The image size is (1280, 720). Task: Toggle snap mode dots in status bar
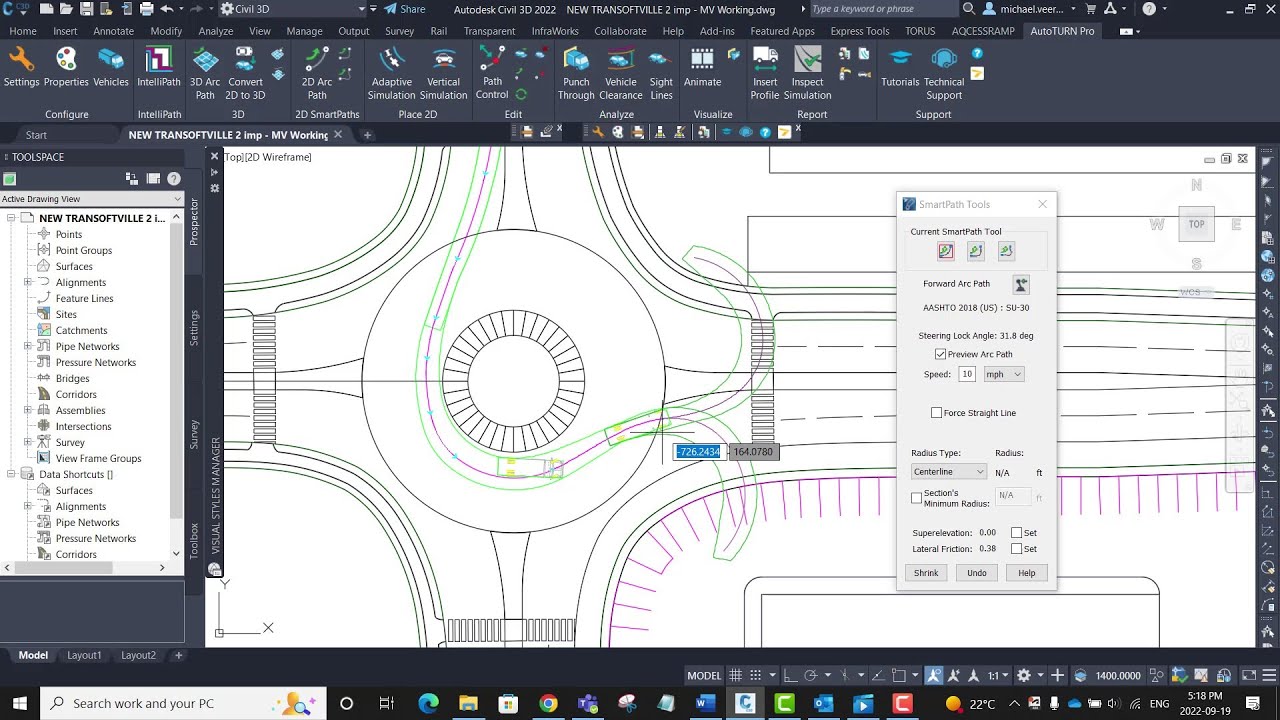757,675
